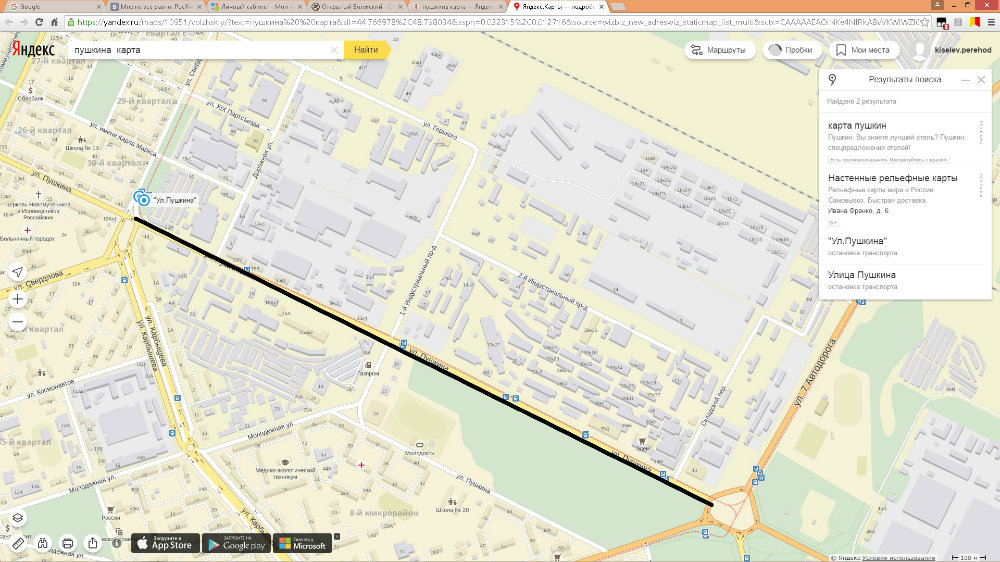
Task: Close the Результаты поиска panel
Action: pos(981,79)
